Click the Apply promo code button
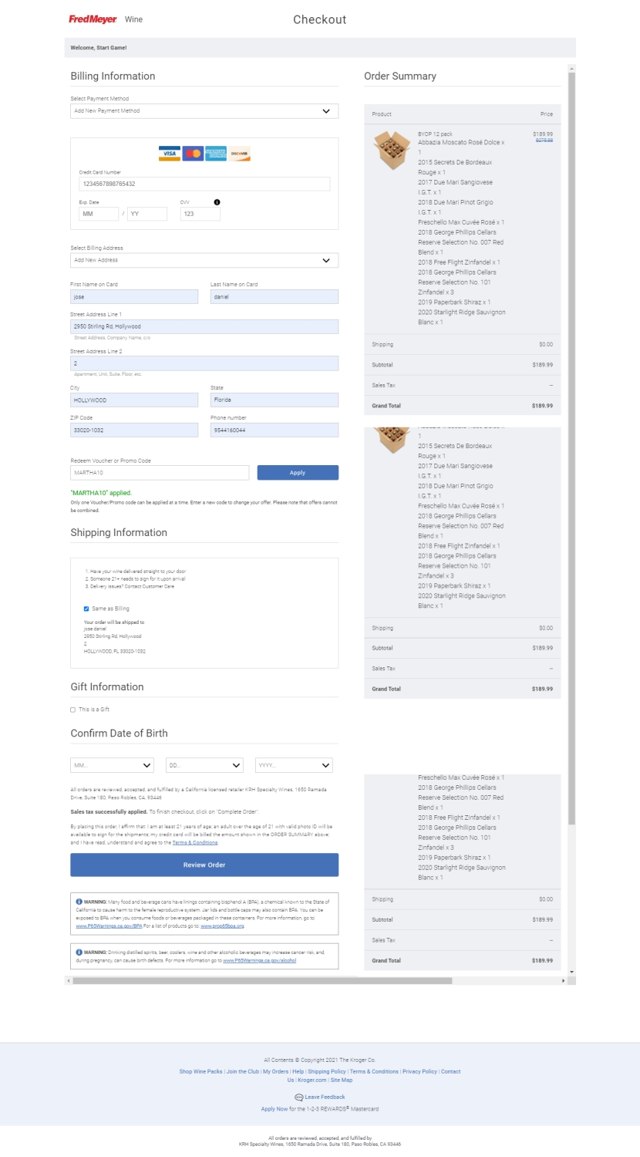This screenshot has width=640, height=1157. click(x=297, y=473)
